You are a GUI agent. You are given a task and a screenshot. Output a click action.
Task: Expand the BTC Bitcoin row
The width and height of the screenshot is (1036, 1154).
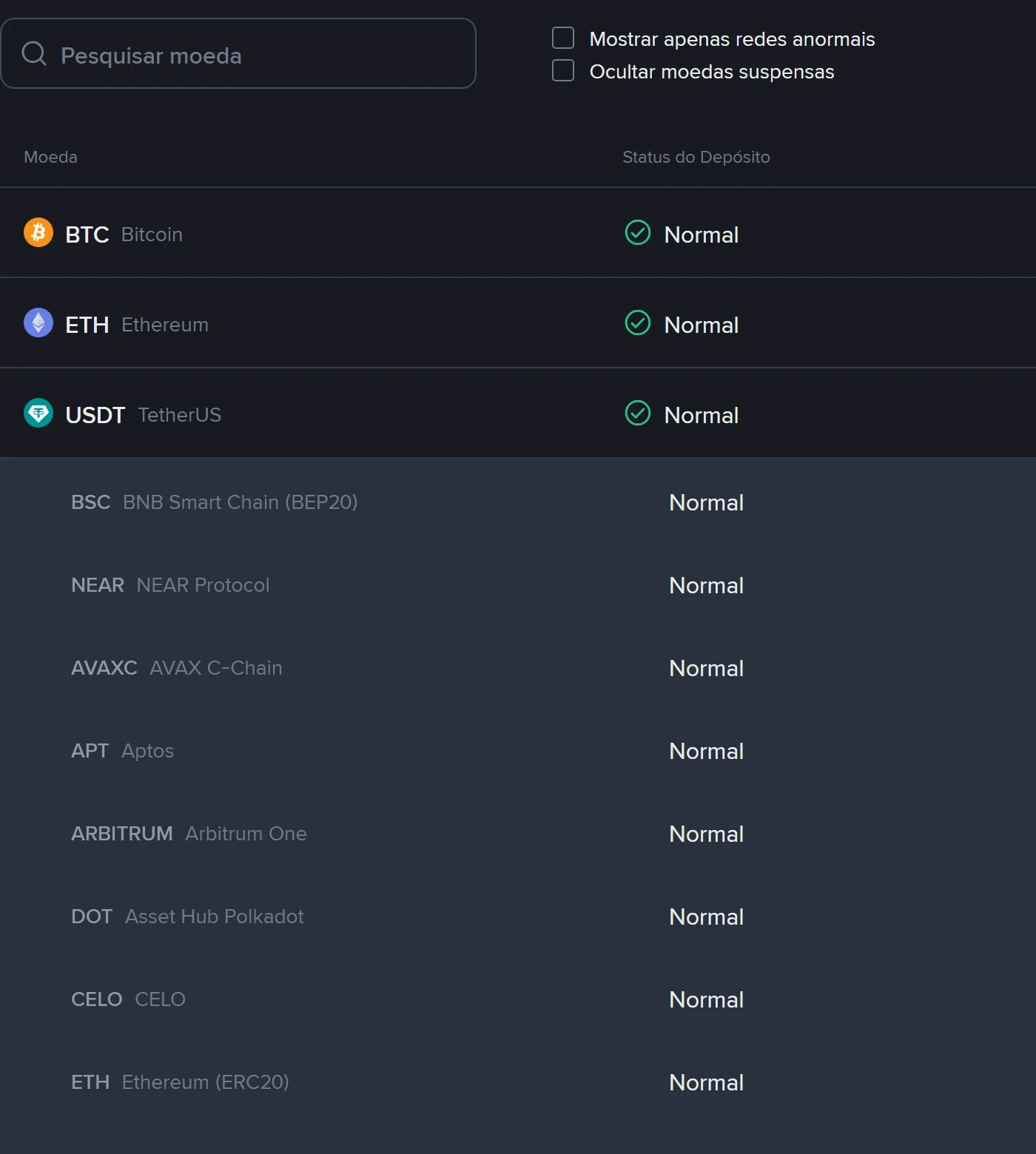[518, 233]
